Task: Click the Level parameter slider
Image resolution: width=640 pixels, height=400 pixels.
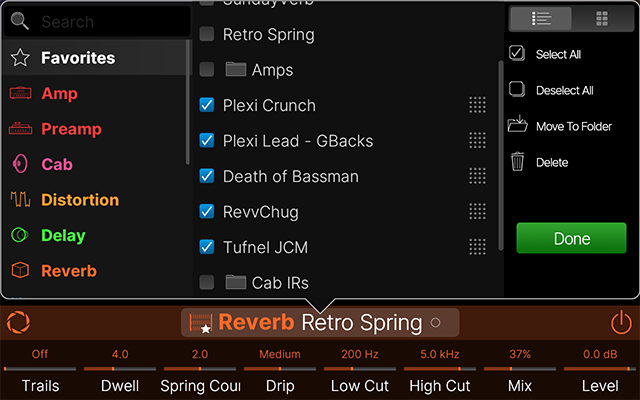Action: [600, 369]
